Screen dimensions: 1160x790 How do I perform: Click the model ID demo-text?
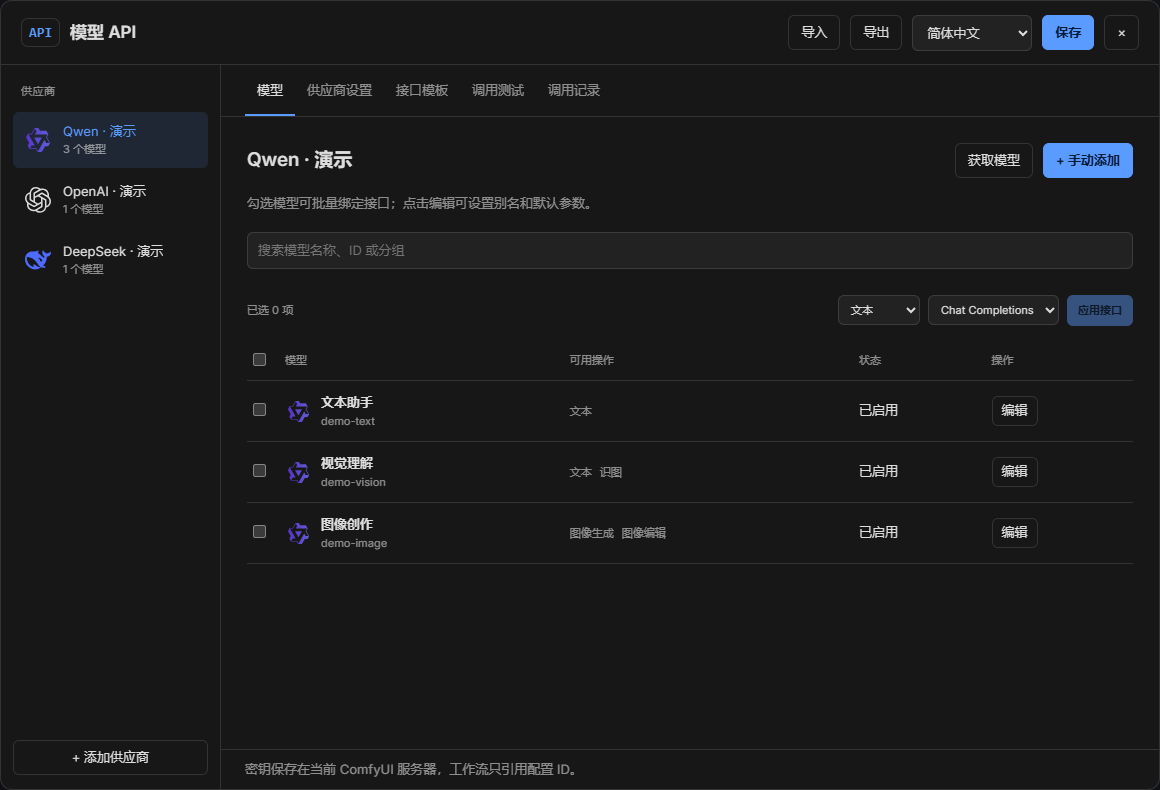click(348, 422)
